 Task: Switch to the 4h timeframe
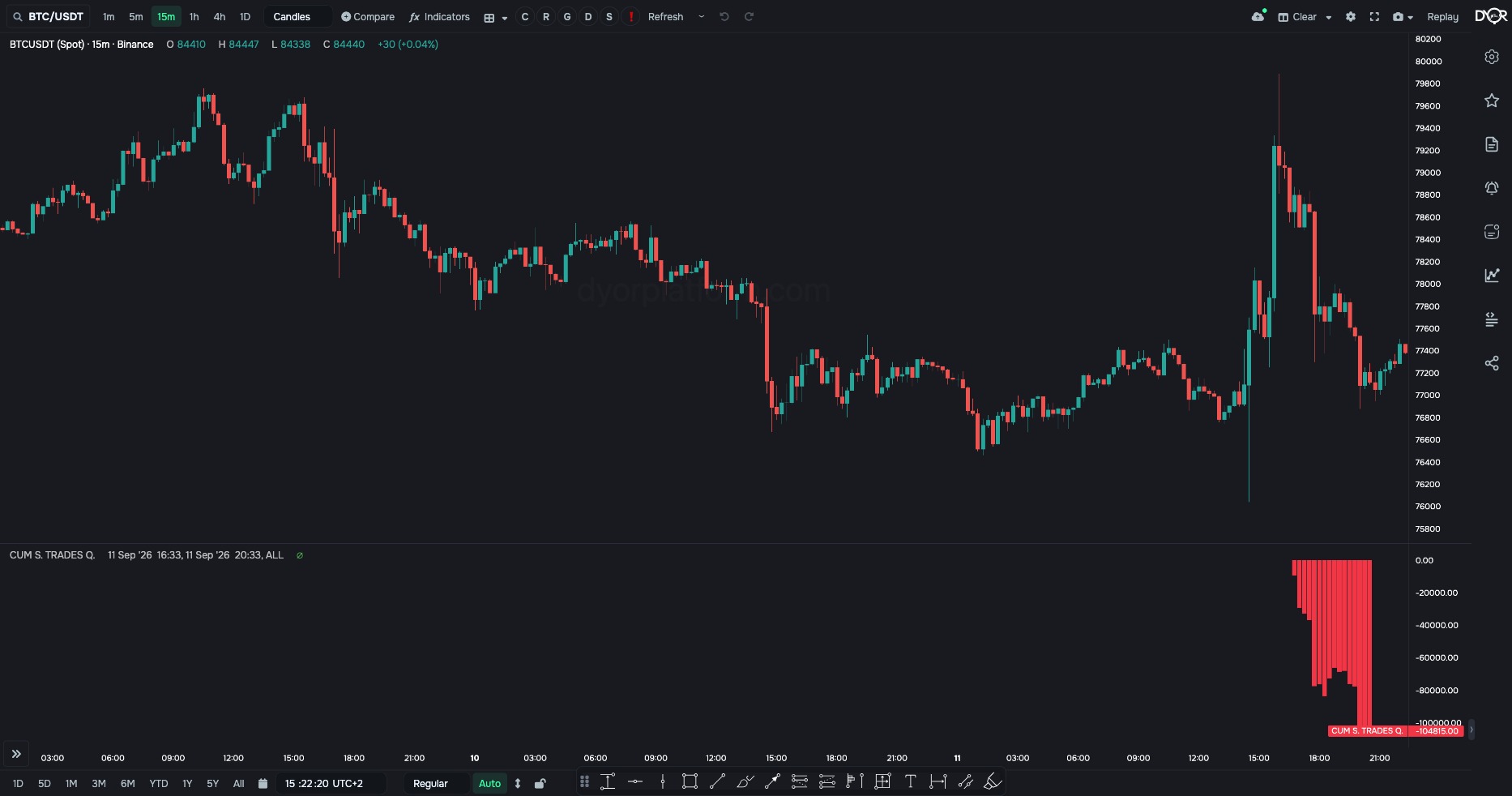(x=220, y=17)
